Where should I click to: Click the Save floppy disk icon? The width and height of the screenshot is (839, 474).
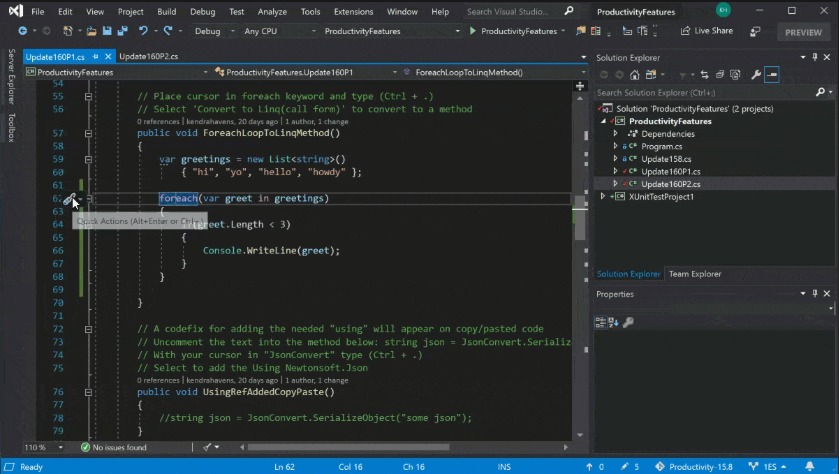[x=107, y=31]
